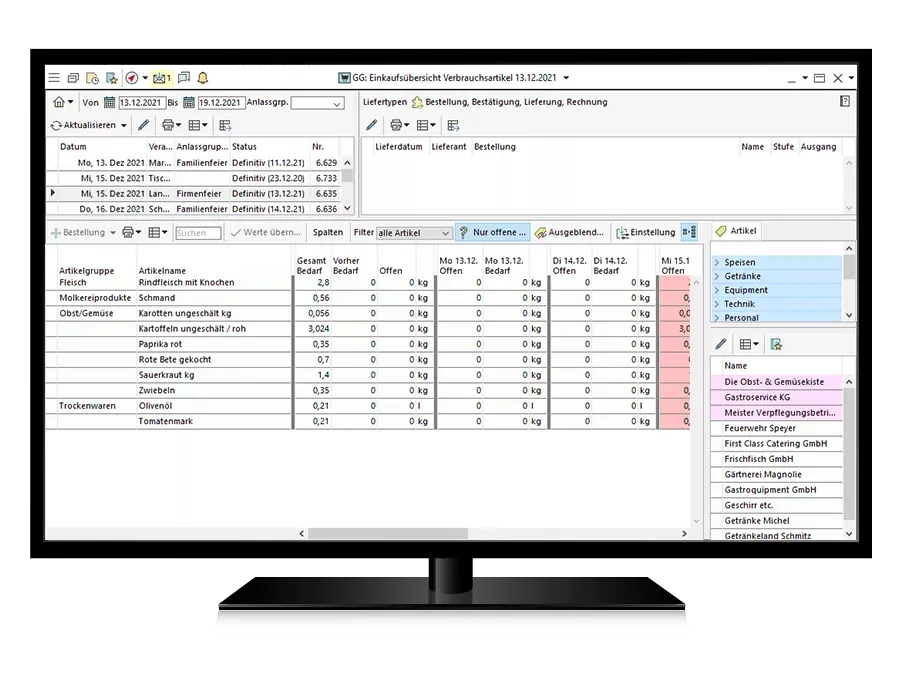Select the pencil edit icon below Liefertypen

click(x=372, y=125)
